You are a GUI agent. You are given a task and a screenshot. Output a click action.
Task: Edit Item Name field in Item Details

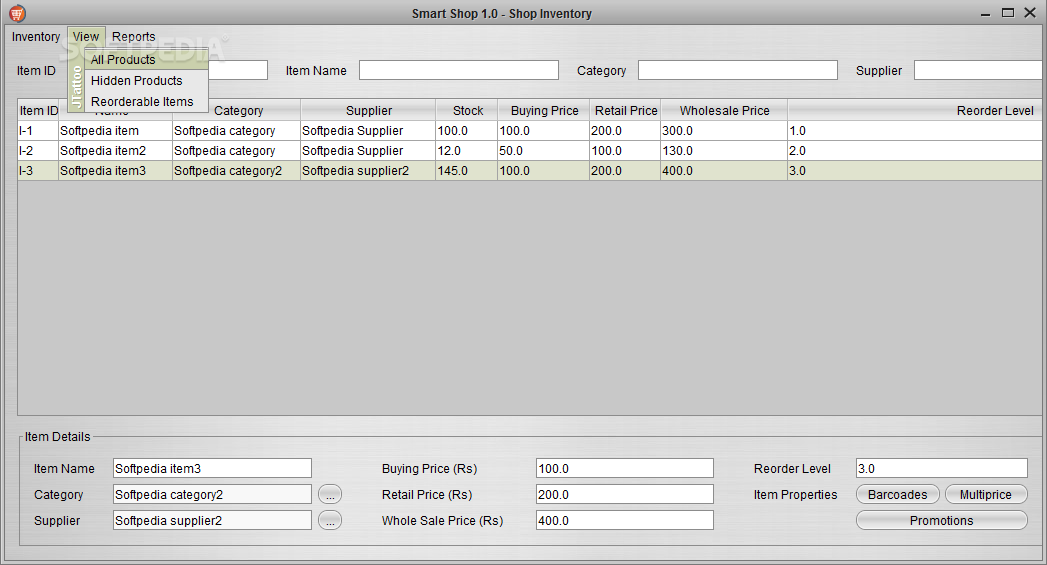pyautogui.click(x=212, y=468)
